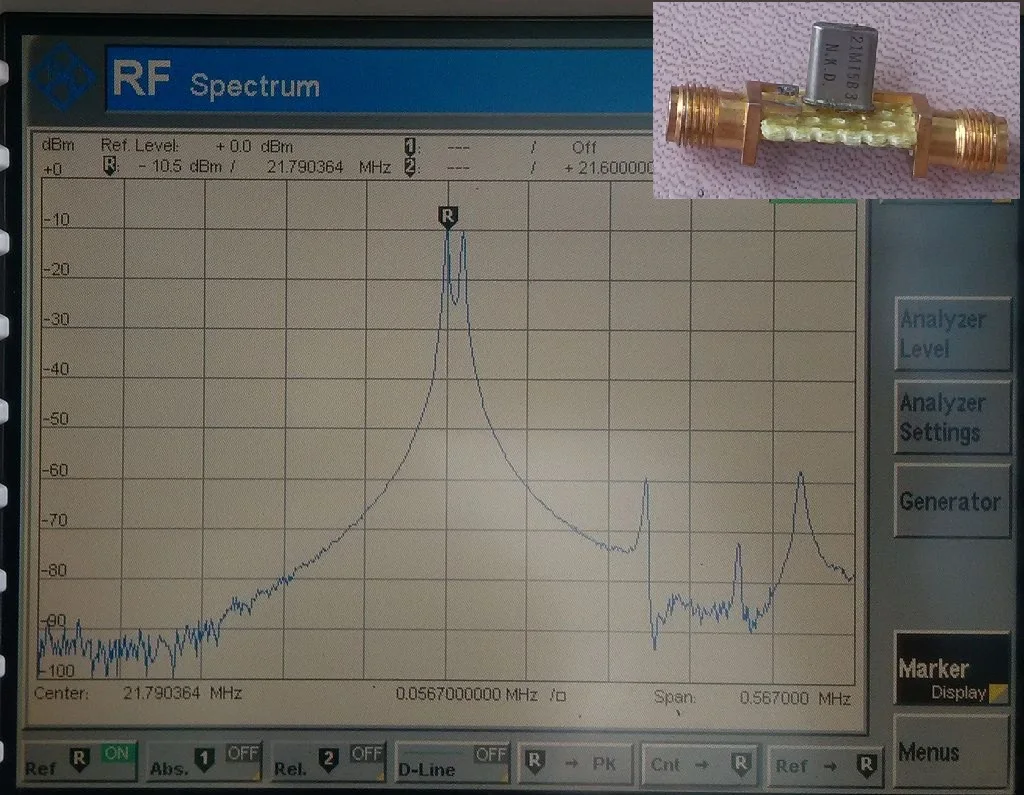Click the R marker on the trace peak
This screenshot has height=795, width=1024.
(x=447, y=216)
